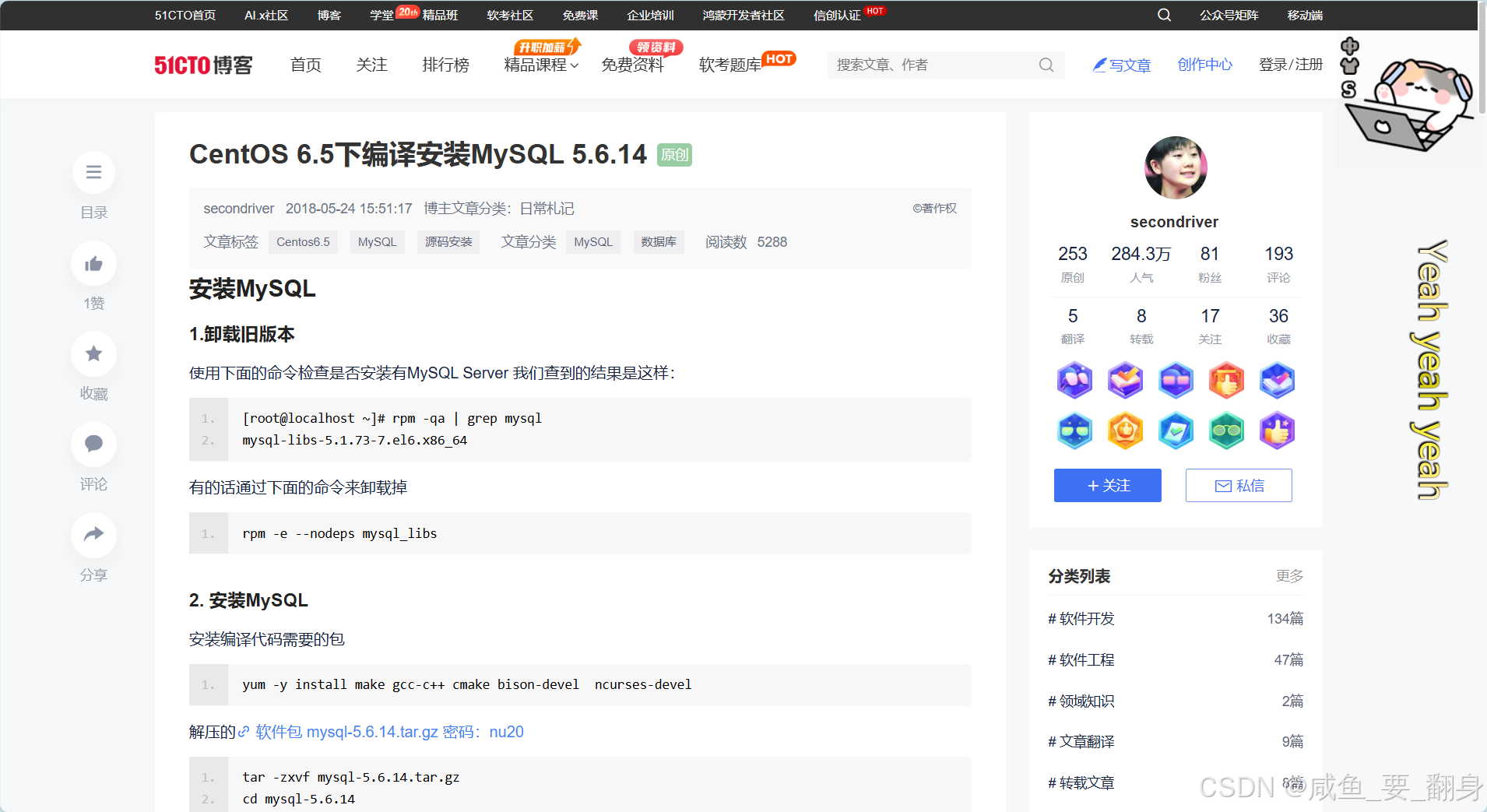
Task: Click the 私信 message button
Action: (x=1239, y=485)
